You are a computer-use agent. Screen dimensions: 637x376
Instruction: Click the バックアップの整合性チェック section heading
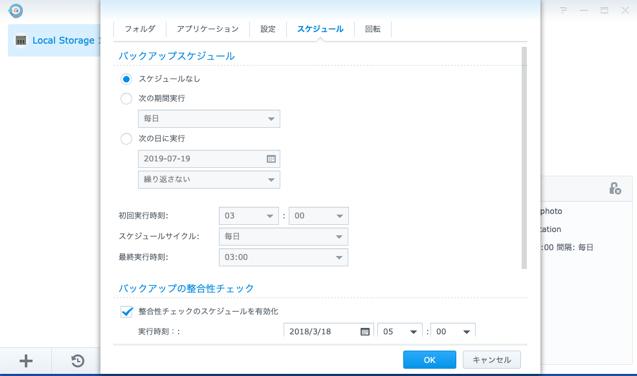186,288
